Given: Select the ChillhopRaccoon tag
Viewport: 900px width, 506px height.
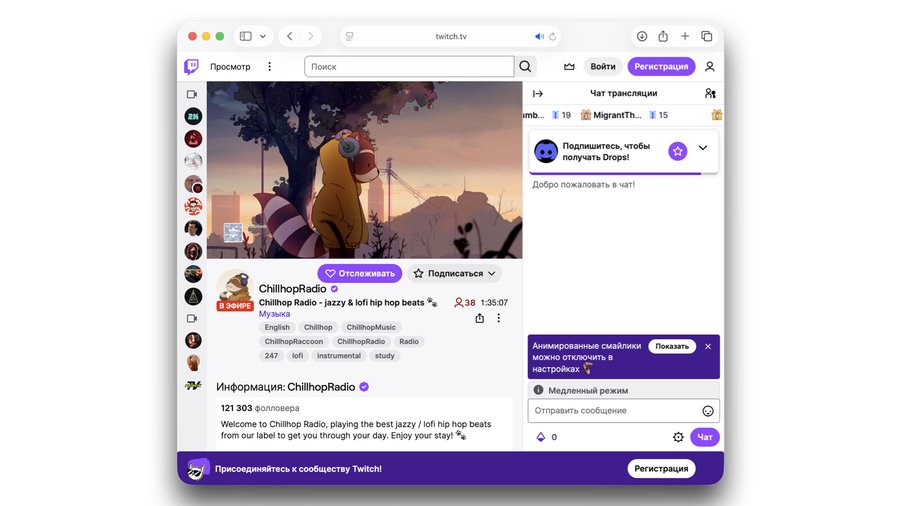Looking at the screenshot, I should [294, 341].
